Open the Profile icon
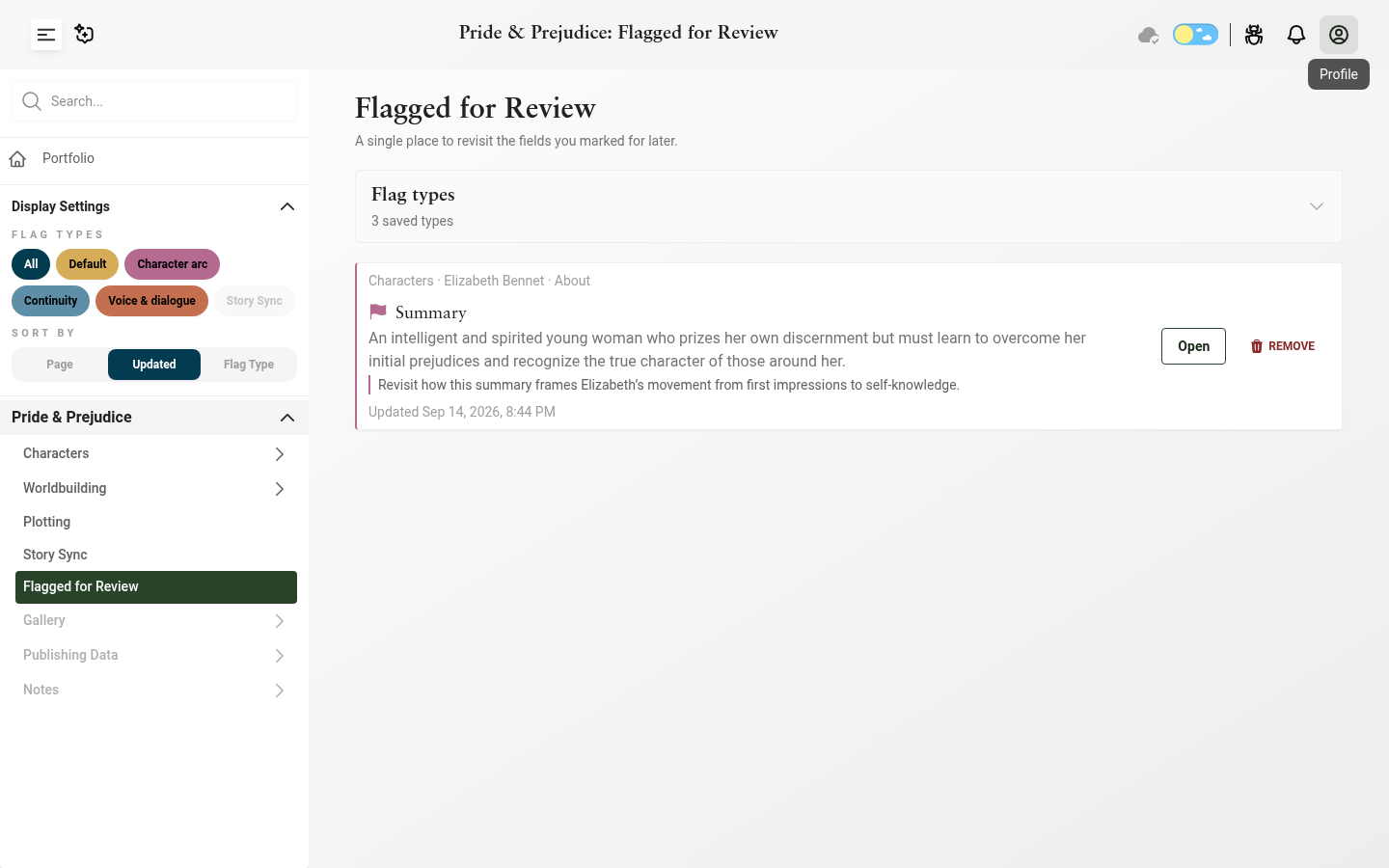 tap(1339, 35)
